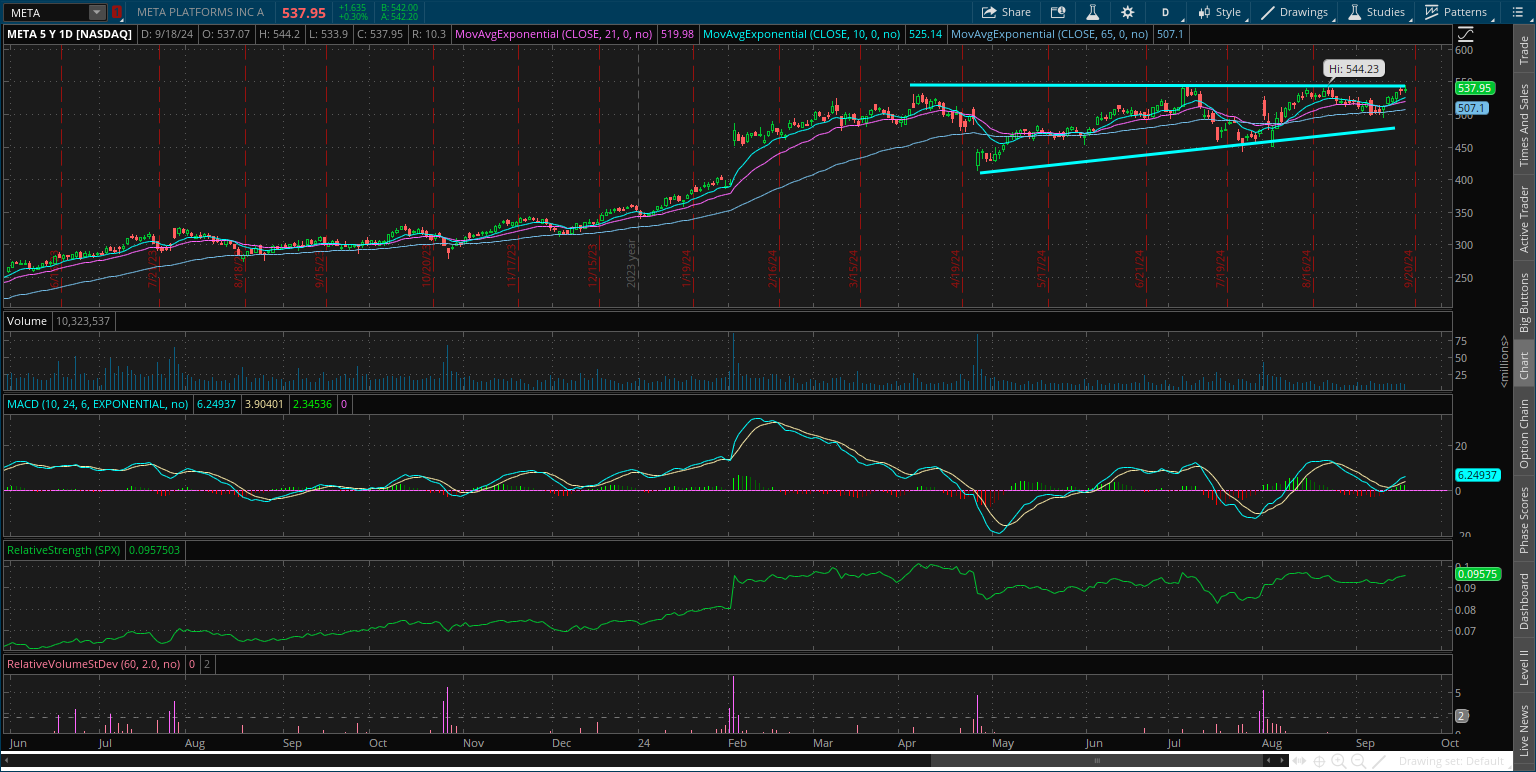
Task: Open the Phase Scores side tab
Action: (x=1524, y=519)
